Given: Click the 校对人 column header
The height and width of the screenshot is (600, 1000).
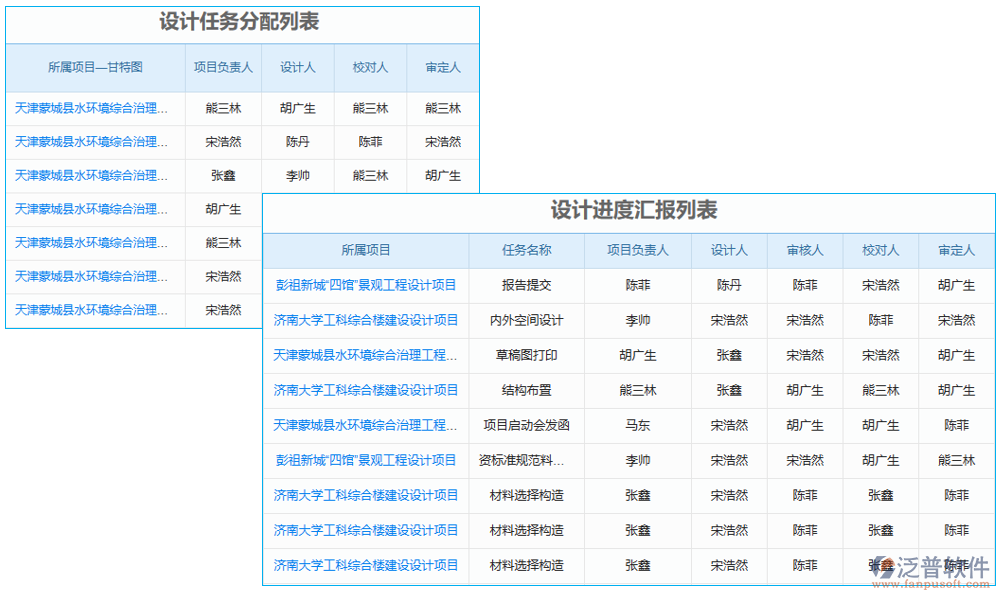Looking at the screenshot, I should pos(880,250).
